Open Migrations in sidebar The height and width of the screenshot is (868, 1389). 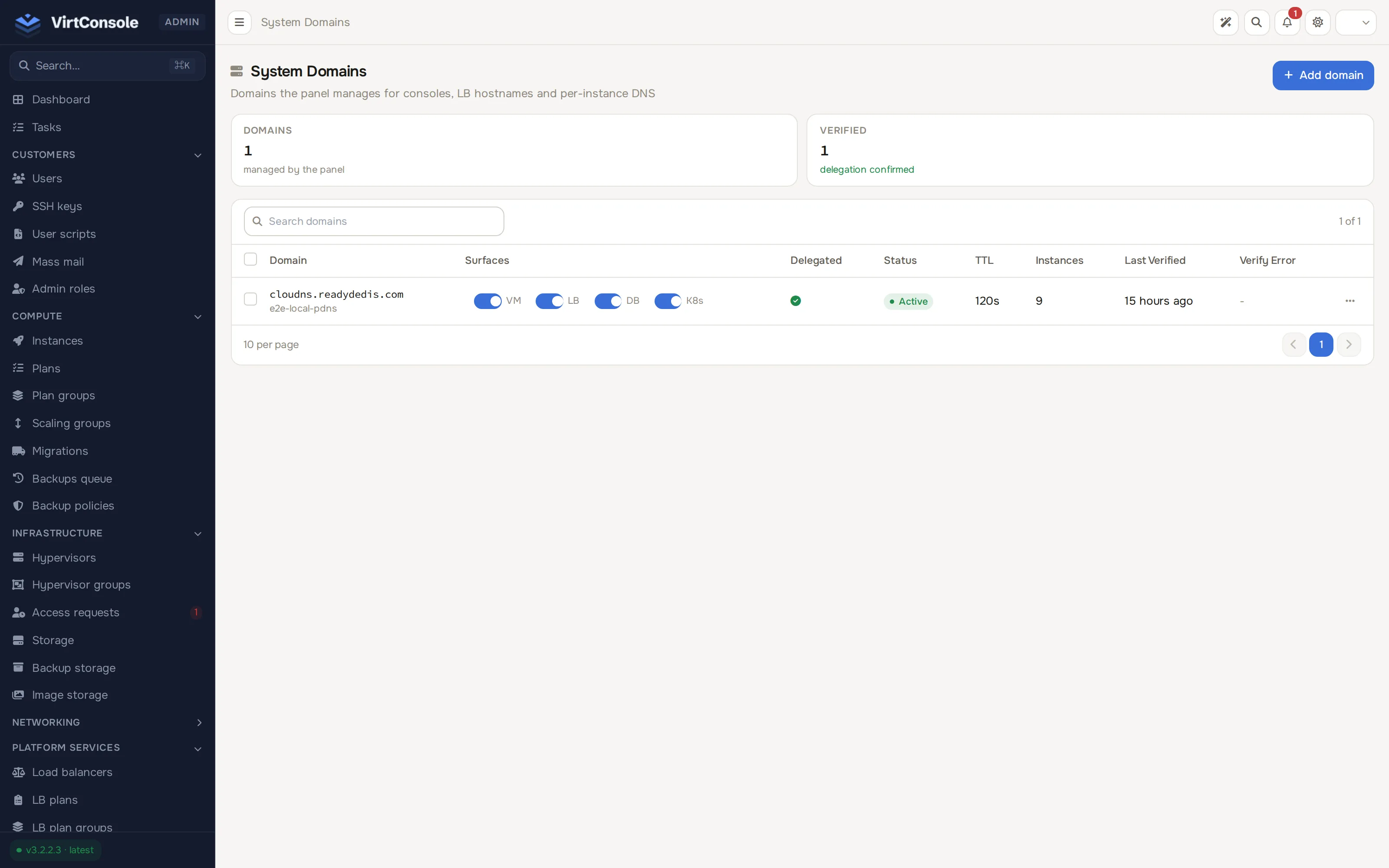(107, 451)
